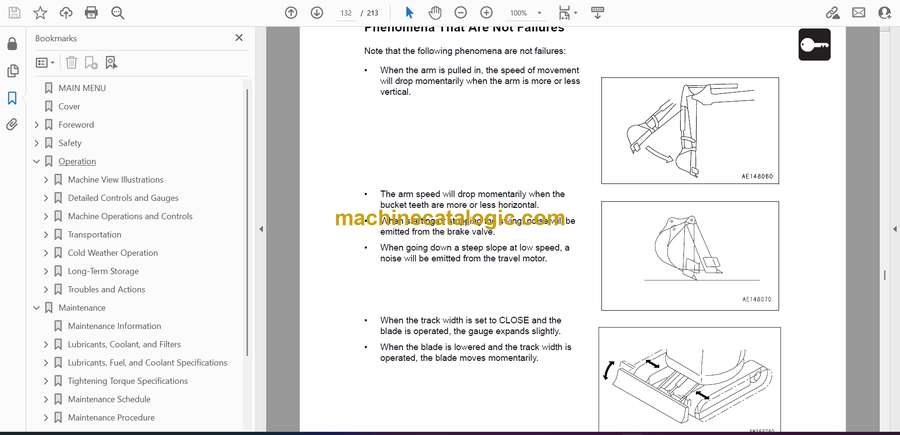Select the Maintenance Schedule bookmark
Image resolution: width=900 pixels, height=435 pixels.
111,399
